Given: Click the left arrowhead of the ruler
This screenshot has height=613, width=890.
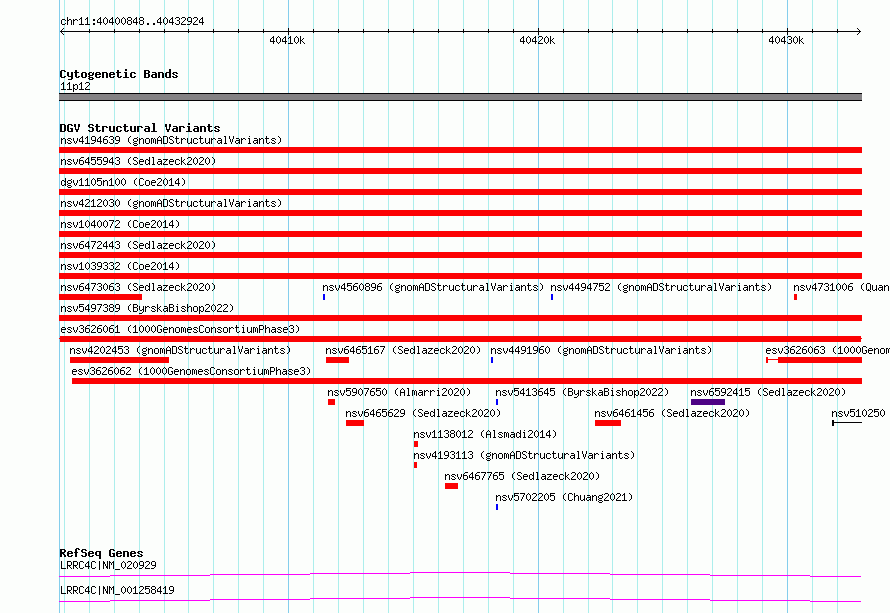Looking at the screenshot, I should coord(62,32).
